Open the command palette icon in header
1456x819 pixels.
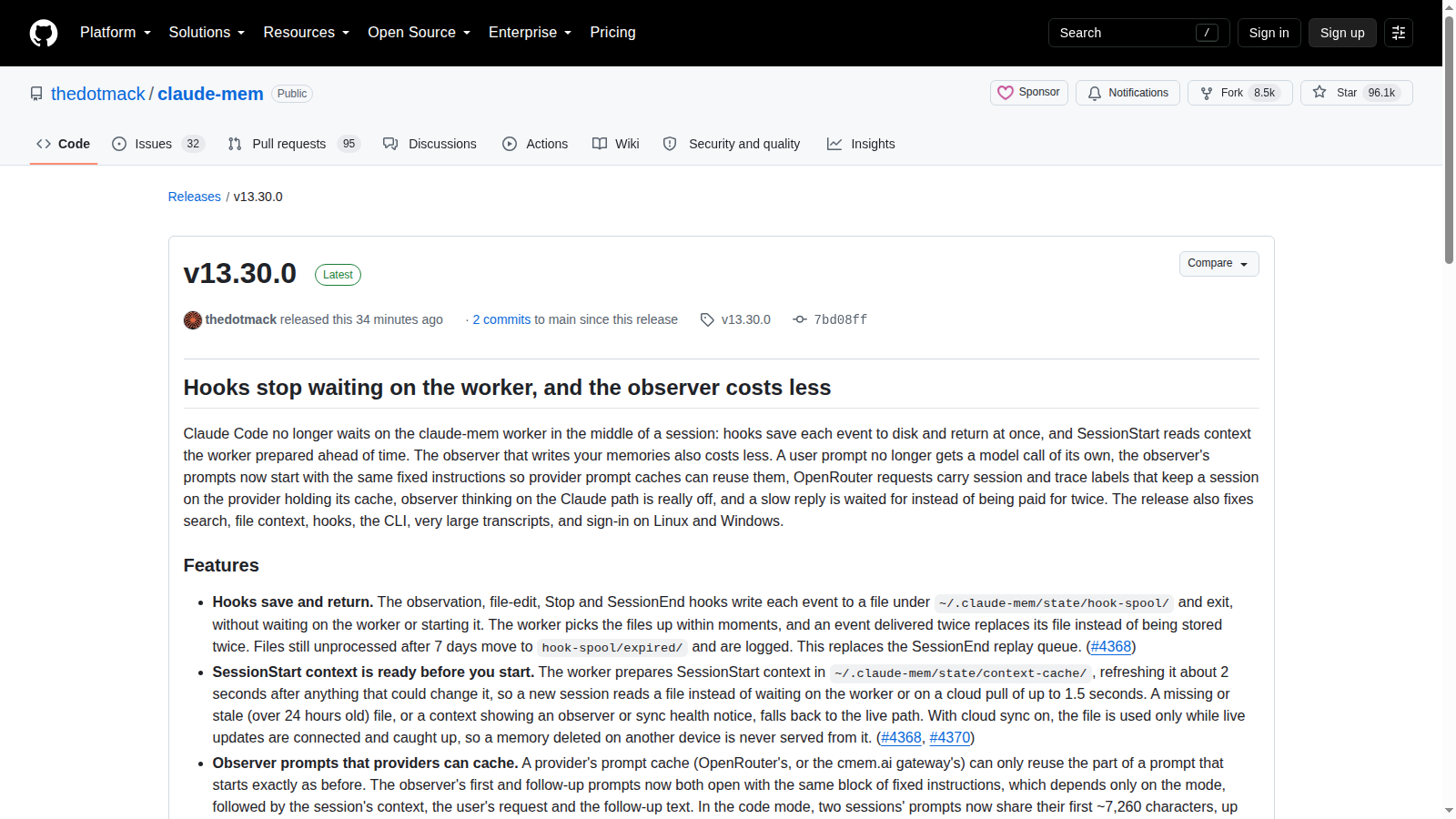coord(1399,33)
